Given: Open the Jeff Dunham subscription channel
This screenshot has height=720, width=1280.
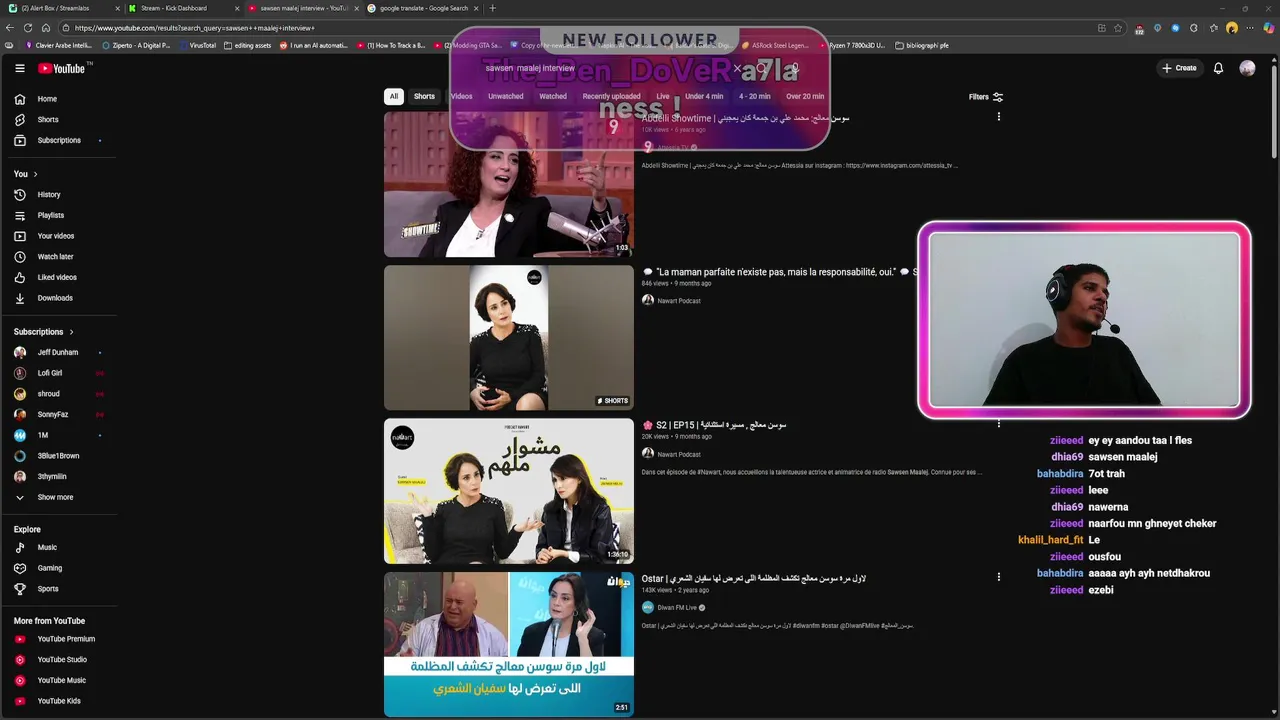Looking at the screenshot, I should tap(60, 353).
